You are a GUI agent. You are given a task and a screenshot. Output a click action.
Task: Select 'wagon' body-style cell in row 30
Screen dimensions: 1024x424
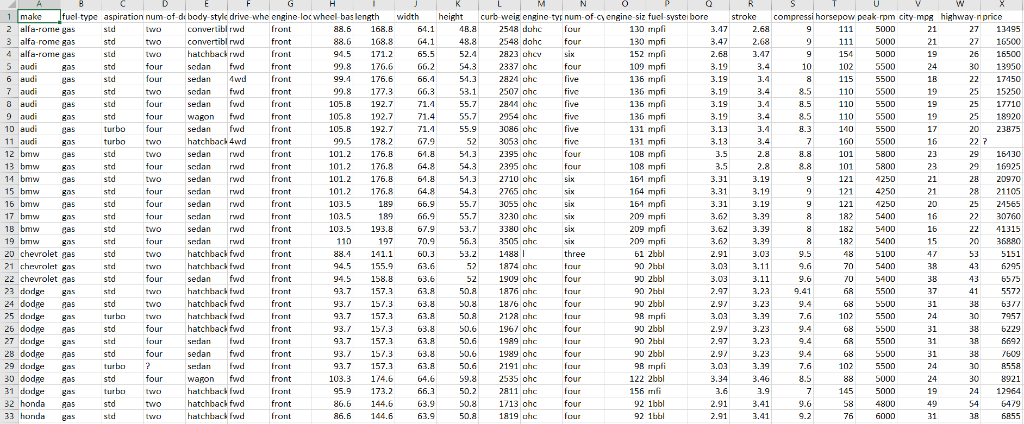point(206,380)
